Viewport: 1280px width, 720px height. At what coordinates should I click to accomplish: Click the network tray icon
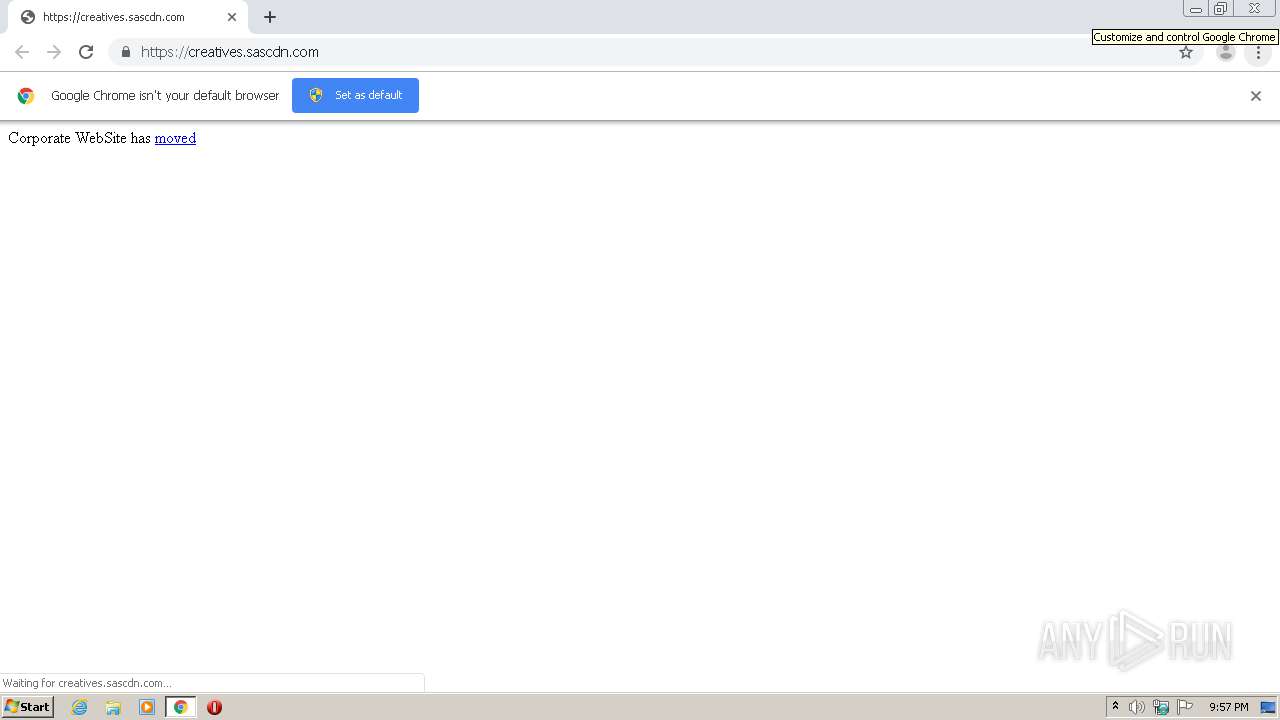point(1161,707)
